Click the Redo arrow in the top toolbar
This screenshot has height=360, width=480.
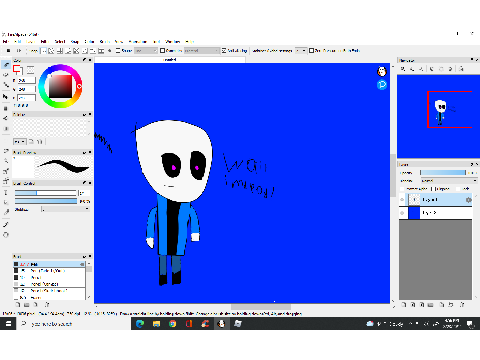(x=19, y=51)
